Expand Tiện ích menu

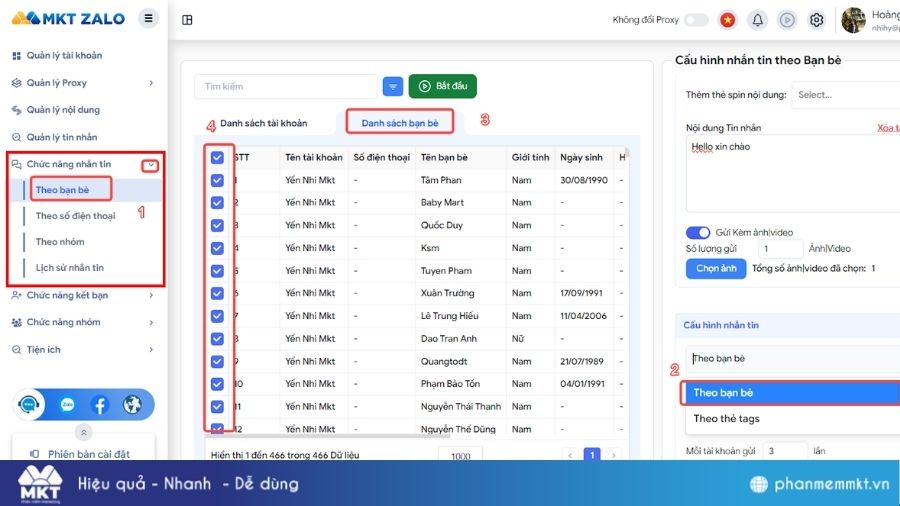pos(83,349)
